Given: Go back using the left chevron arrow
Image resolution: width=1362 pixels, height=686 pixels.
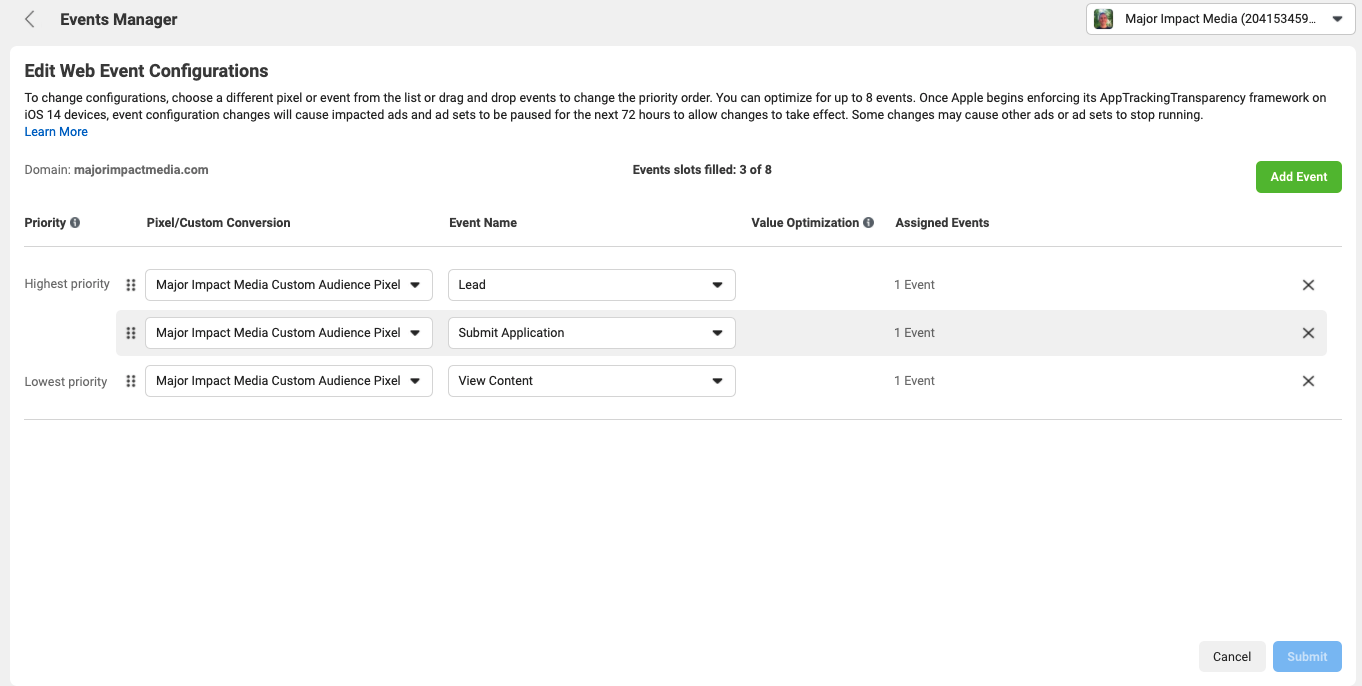Looking at the screenshot, I should pos(30,19).
